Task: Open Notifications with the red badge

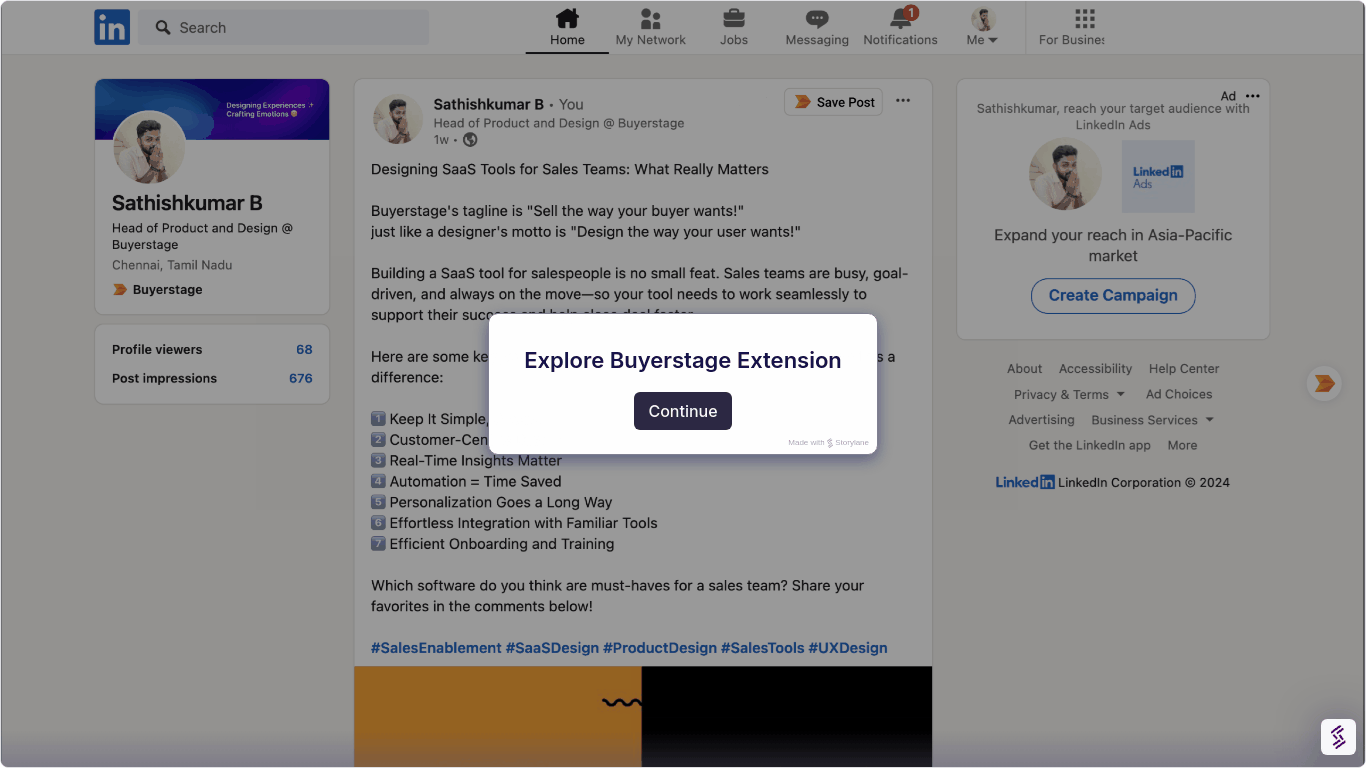Action: 901,27
